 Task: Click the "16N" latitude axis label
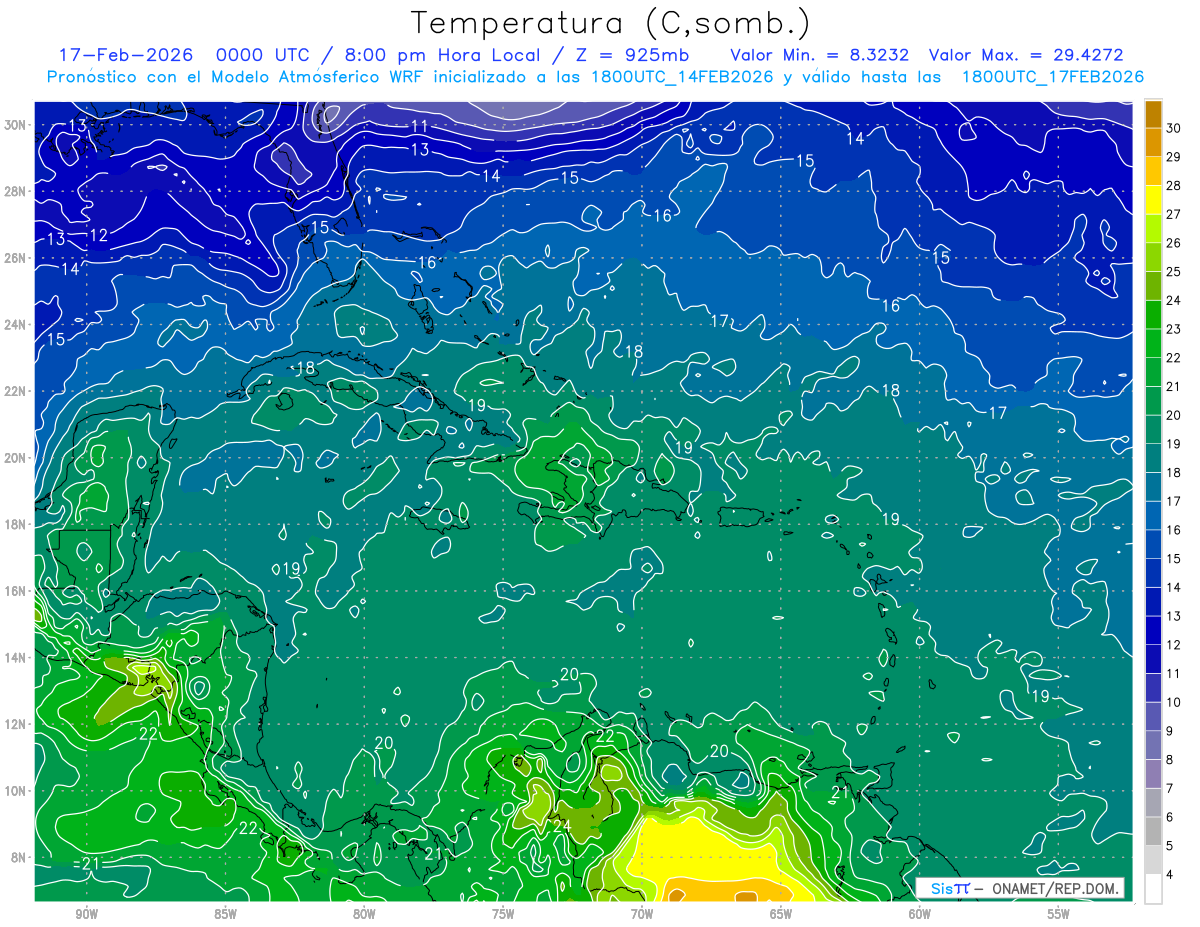(x=16, y=591)
